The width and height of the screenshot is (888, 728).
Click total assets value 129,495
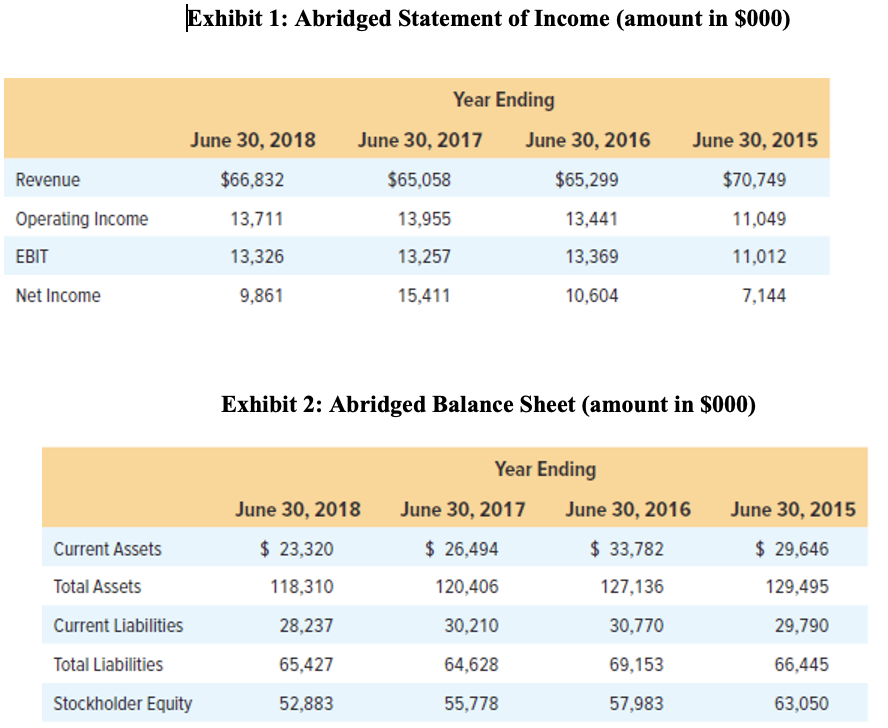coord(797,587)
